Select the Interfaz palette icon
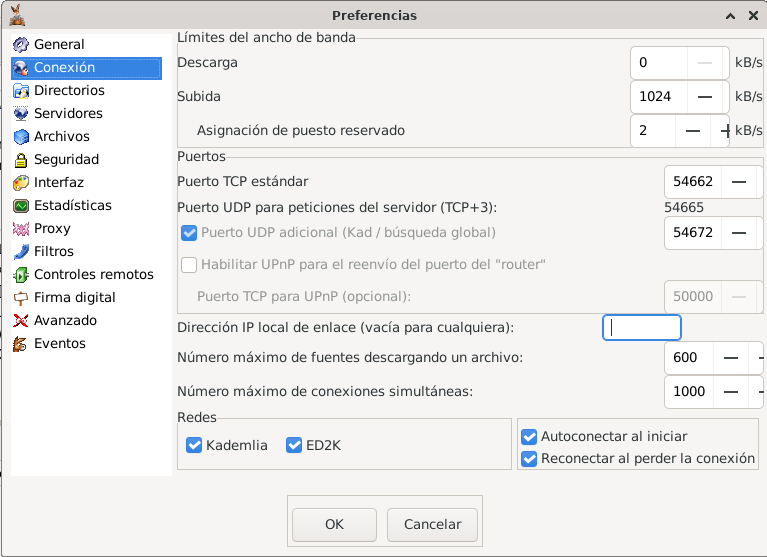The width and height of the screenshot is (767, 557). [x=21, y=182]
